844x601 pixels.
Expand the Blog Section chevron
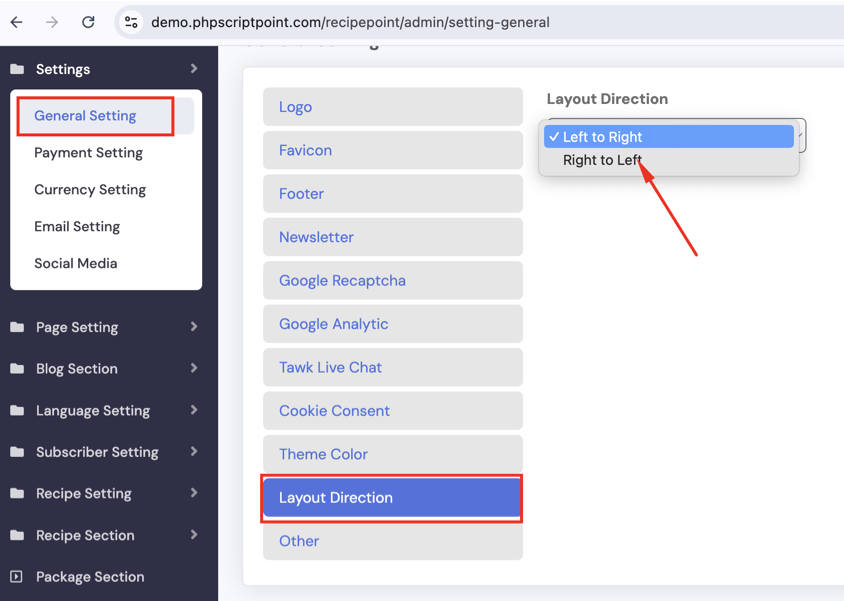click(x=194, y=368)
